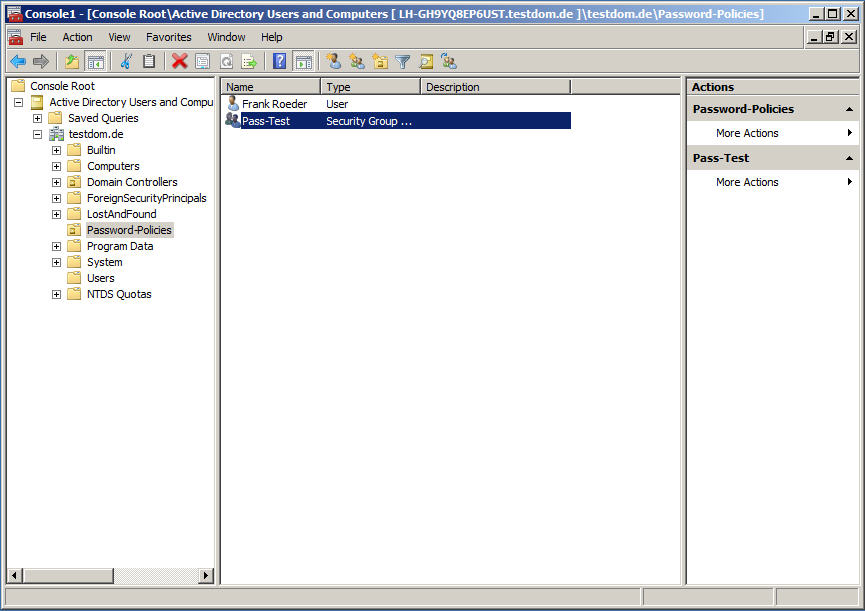Click the tree horizontal scrollbar thumb
Screen dimensions: 865x611
(x=67, y=576)
